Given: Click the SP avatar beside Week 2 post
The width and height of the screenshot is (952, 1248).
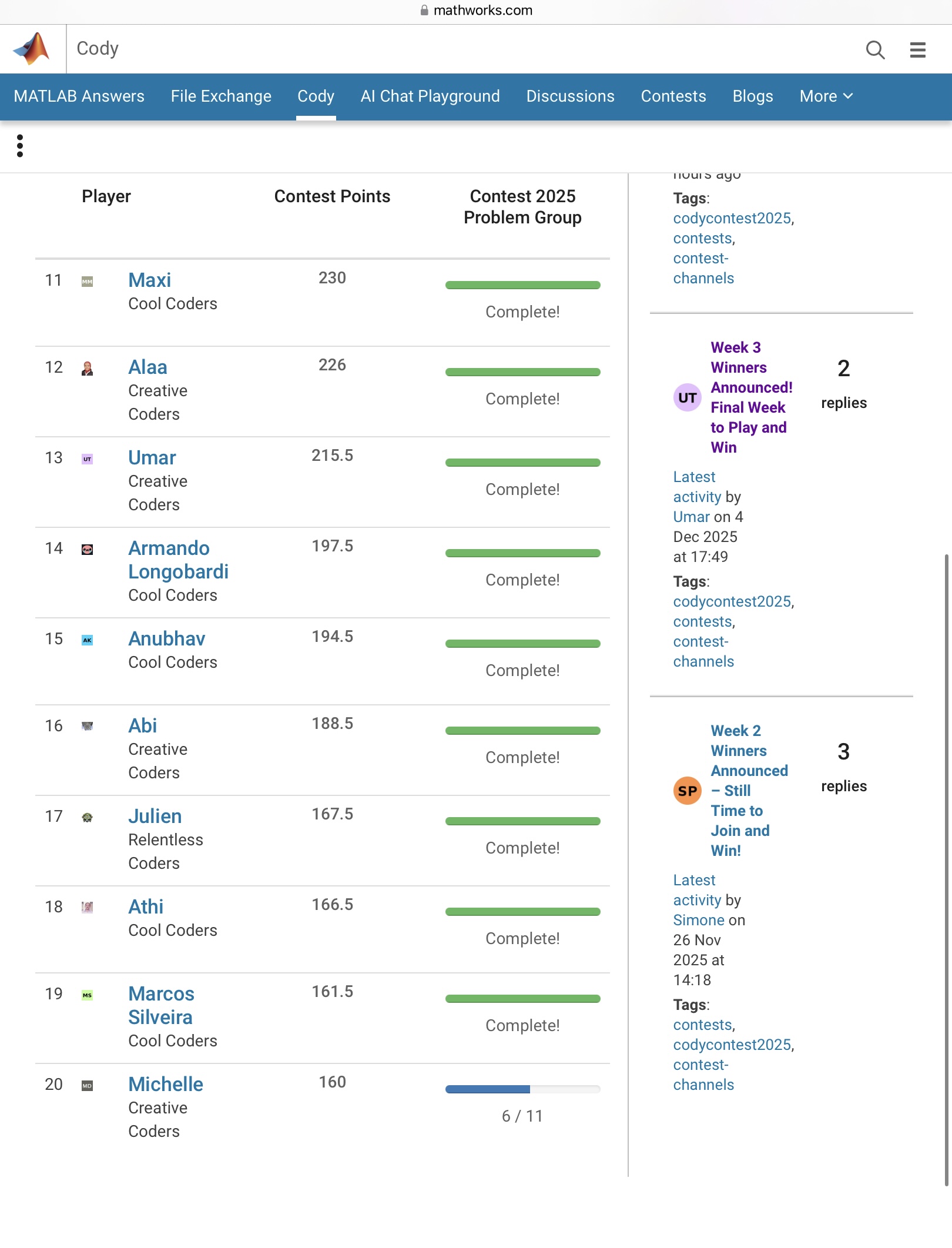Looking at the screenshot, I should coord(687,791).
